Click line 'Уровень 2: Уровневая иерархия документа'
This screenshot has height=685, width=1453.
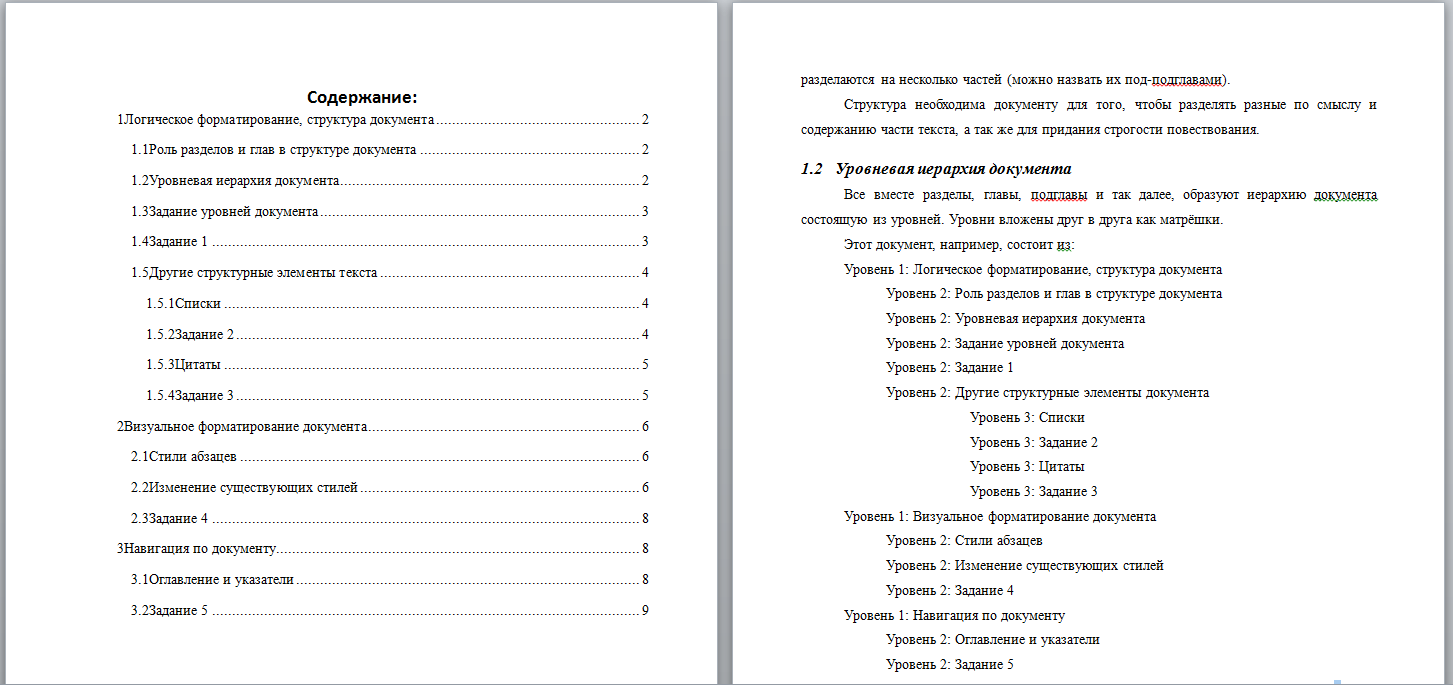pyautogui.click(x=1016, y=319)
